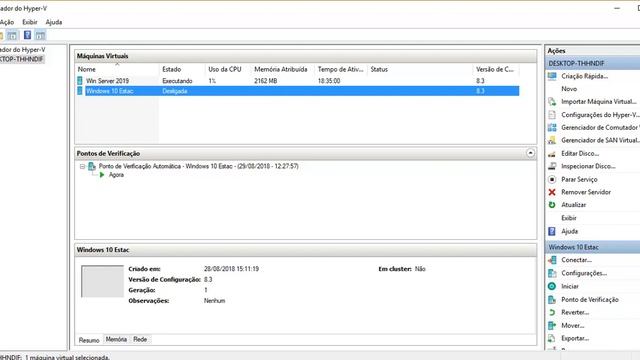This screenshot has height=360, width=640.
Task: Click the Reverter icon
Action: 552,312
